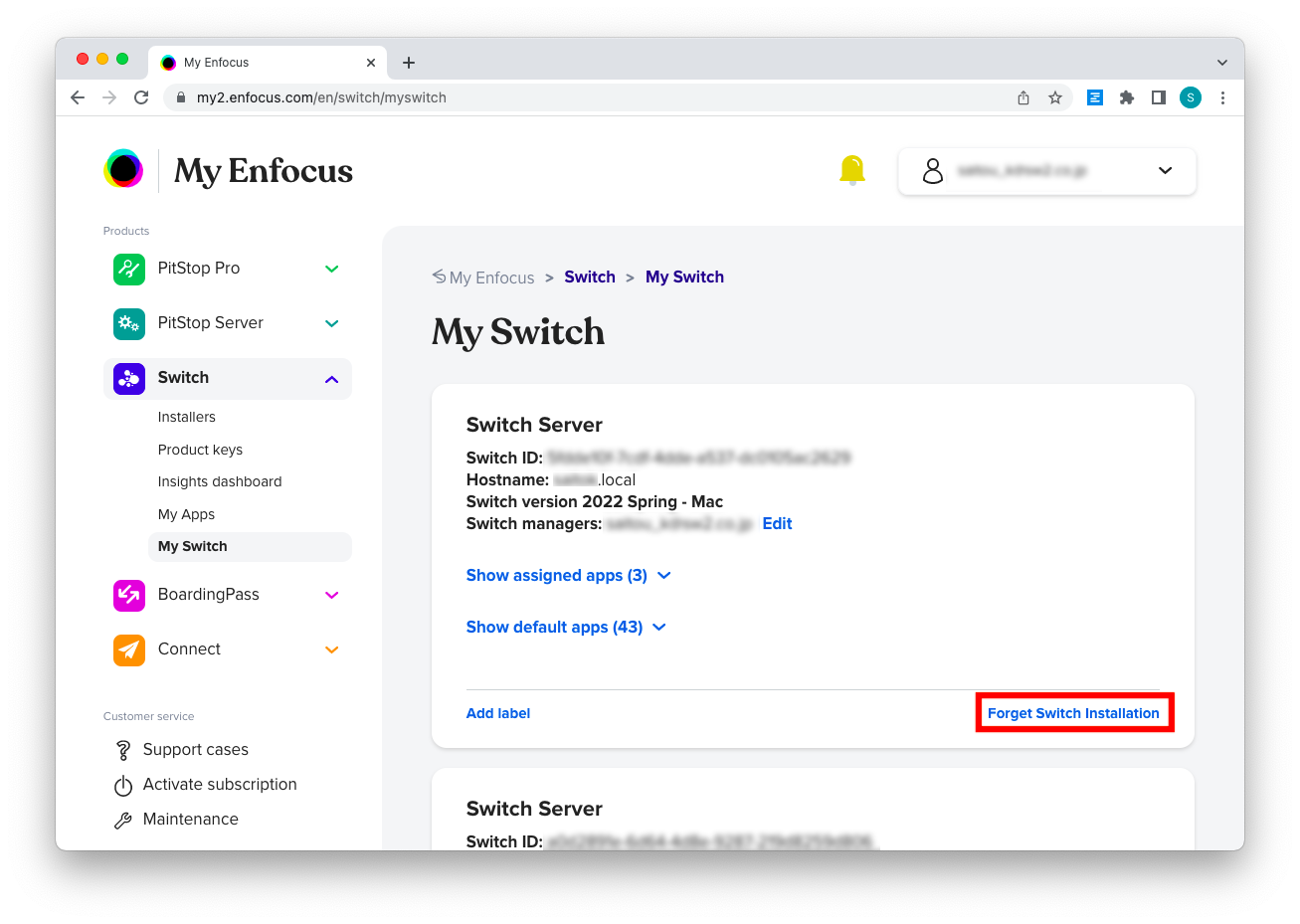The image size is (1300, 924).
Task: Click the Support cases question mark icon
Action: [123, 750]
